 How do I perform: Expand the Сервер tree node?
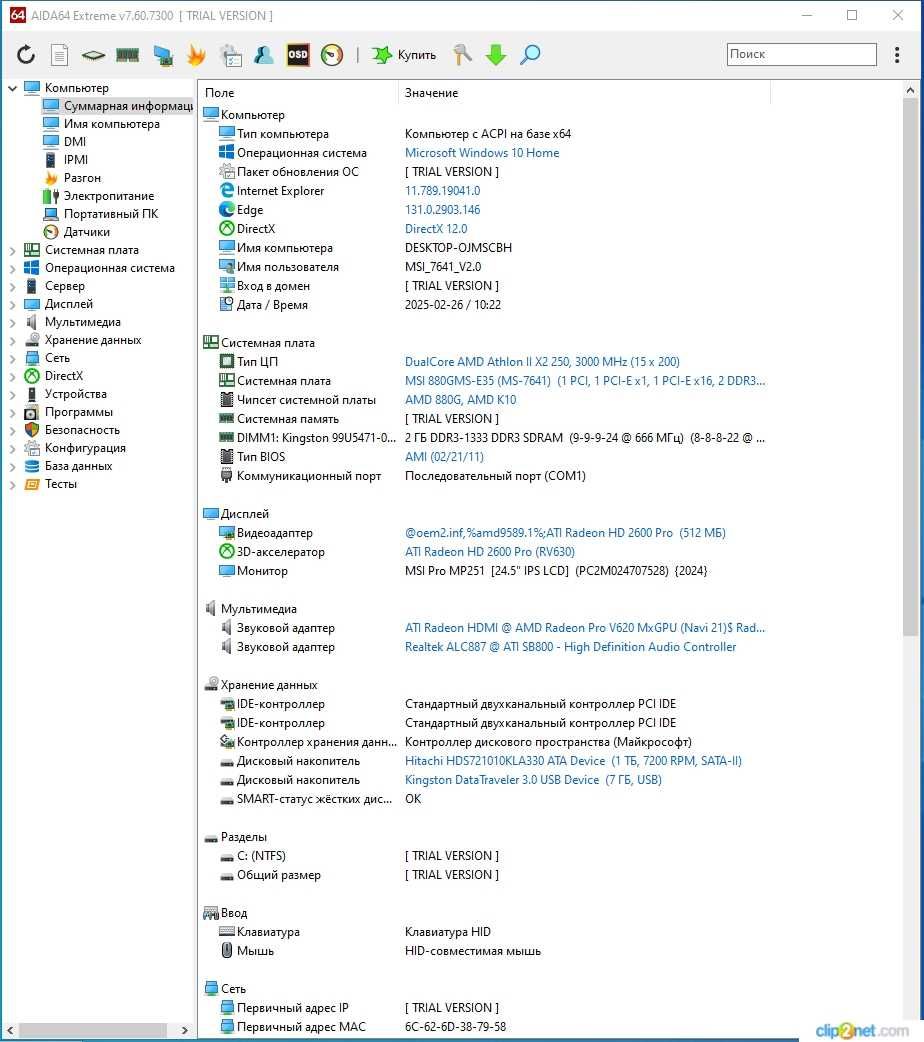tap(13, 286)
